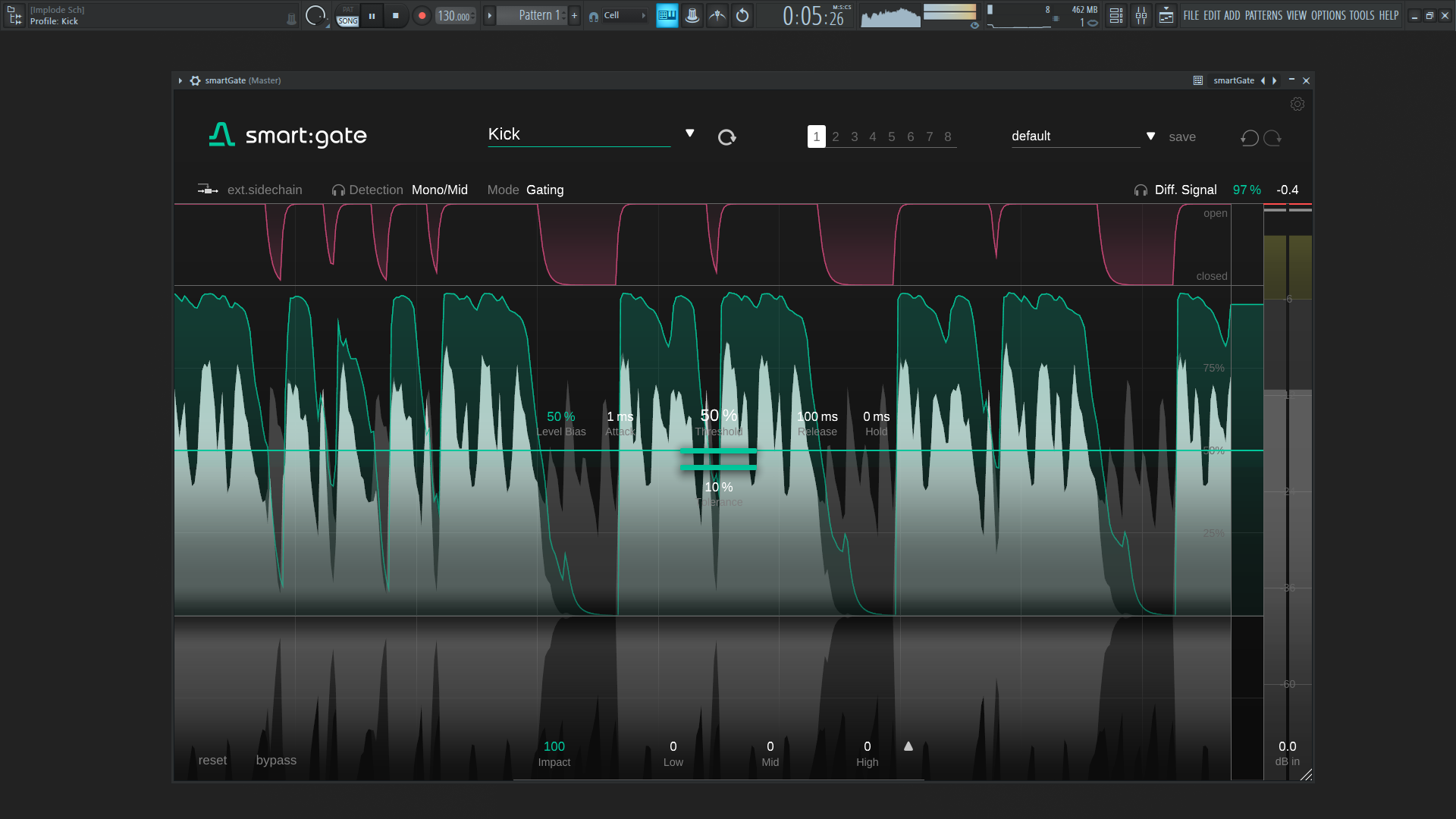Switch playback to Song mode
This screenshot has height=819, width=1456.
tap(348, 20)
